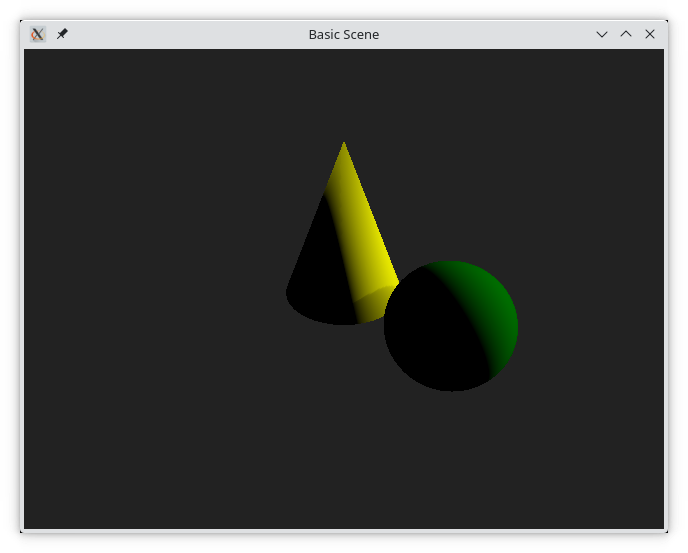Click the 'Basic Scene' title text
The image size is (688, 553).
coord(343,34)
